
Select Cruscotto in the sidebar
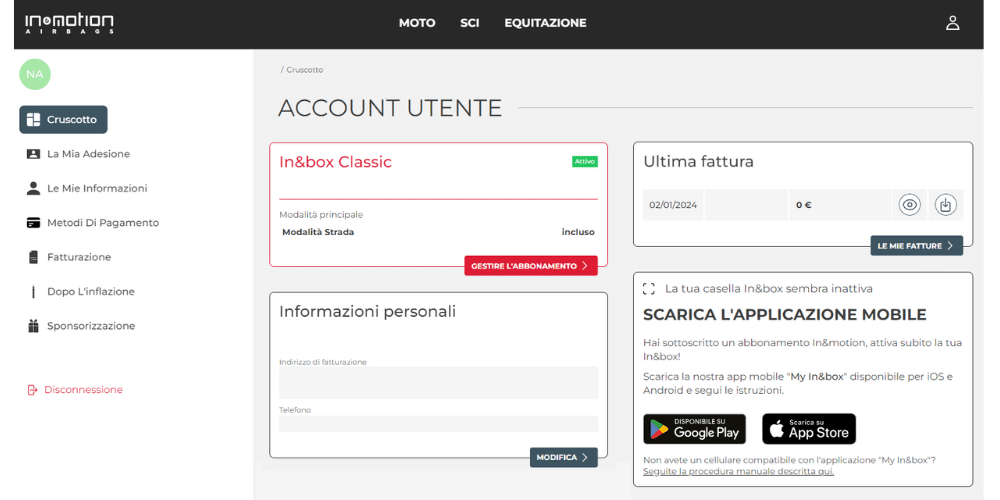63,120
